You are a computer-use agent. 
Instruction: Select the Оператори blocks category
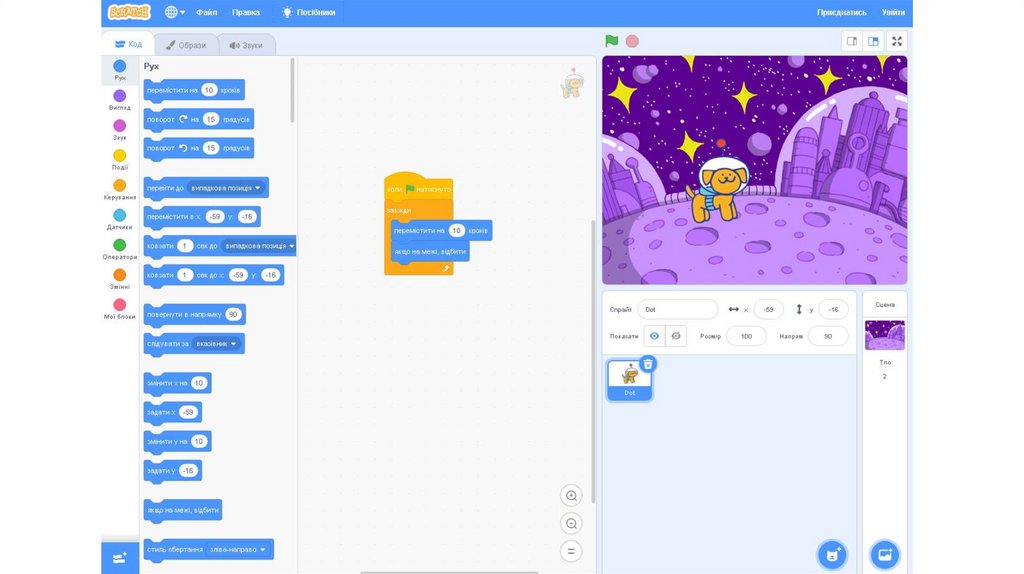click(x=120, y=249)
